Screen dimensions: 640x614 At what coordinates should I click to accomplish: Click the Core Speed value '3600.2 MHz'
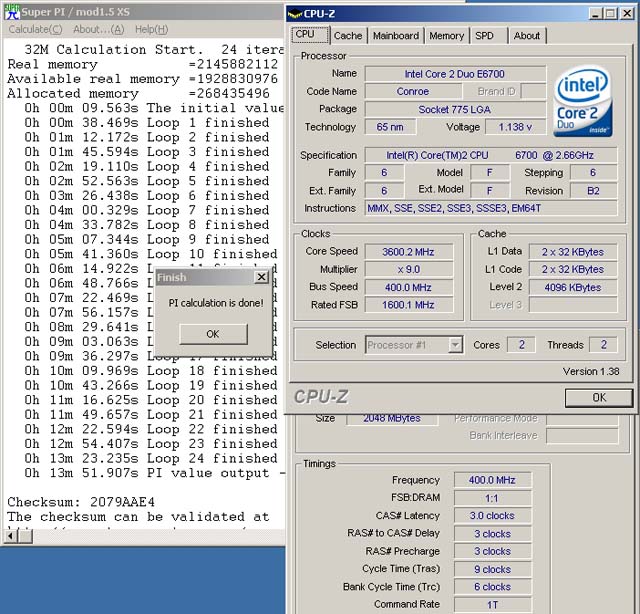409,252
